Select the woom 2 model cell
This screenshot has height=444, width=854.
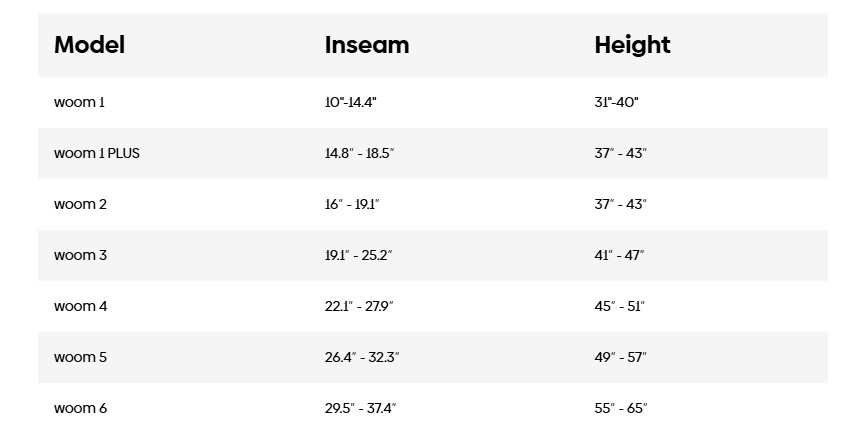[80, 204]
